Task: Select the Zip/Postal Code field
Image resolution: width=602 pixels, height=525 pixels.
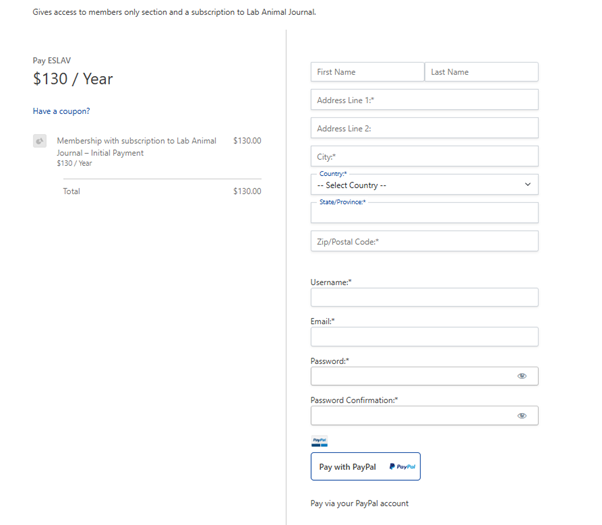Action: (424, 241)
